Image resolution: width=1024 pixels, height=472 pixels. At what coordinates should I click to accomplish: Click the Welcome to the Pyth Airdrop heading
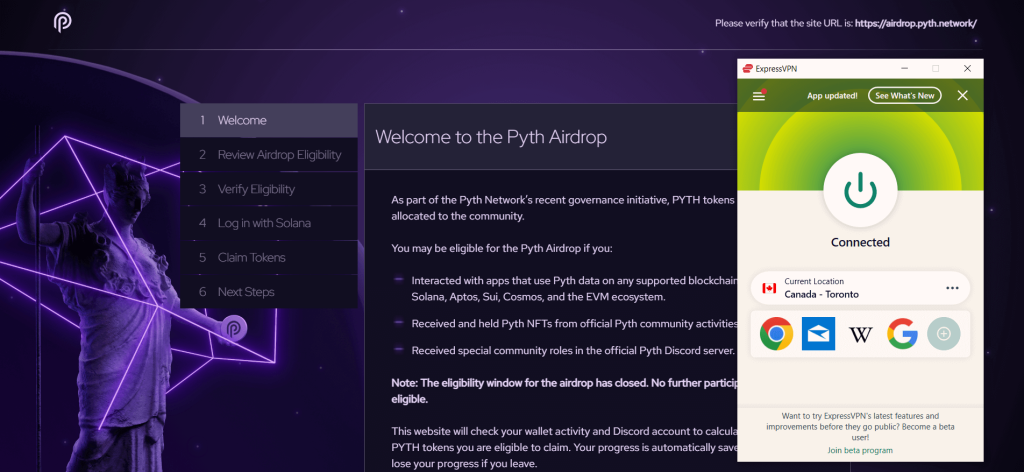coord(490,136)
